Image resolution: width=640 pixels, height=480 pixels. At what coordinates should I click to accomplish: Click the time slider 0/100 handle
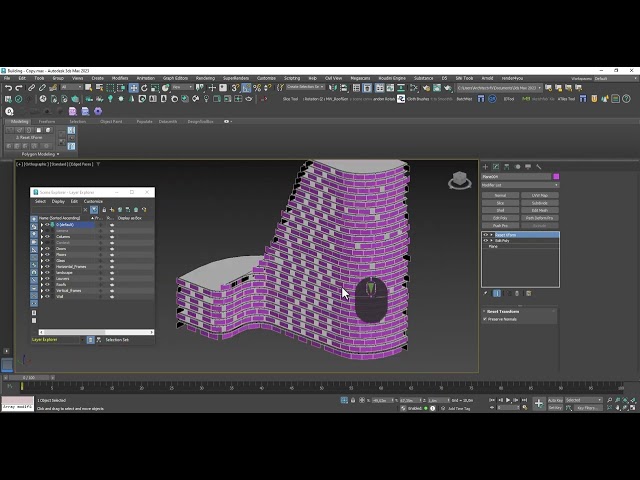[x=28, y=378]
